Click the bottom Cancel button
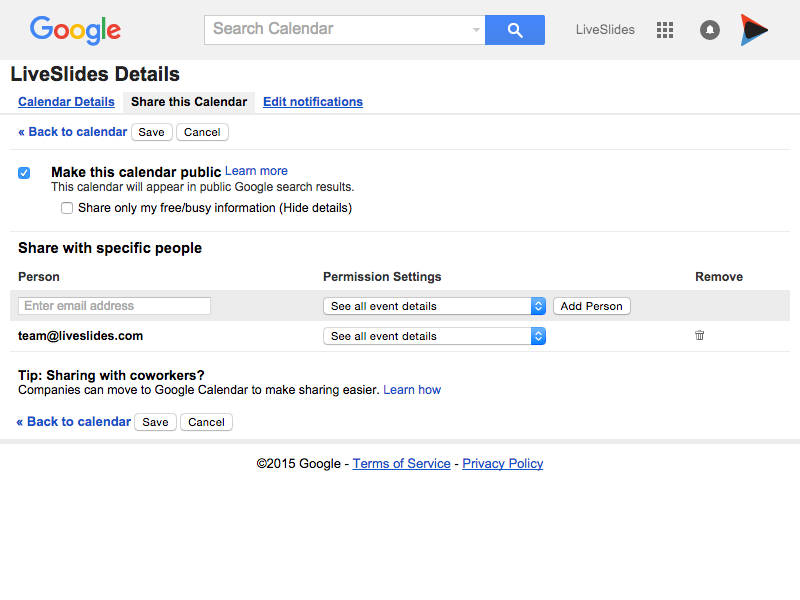Image resolution: width=800 pixels, height=600 pixels. click(x=206, y=422)
